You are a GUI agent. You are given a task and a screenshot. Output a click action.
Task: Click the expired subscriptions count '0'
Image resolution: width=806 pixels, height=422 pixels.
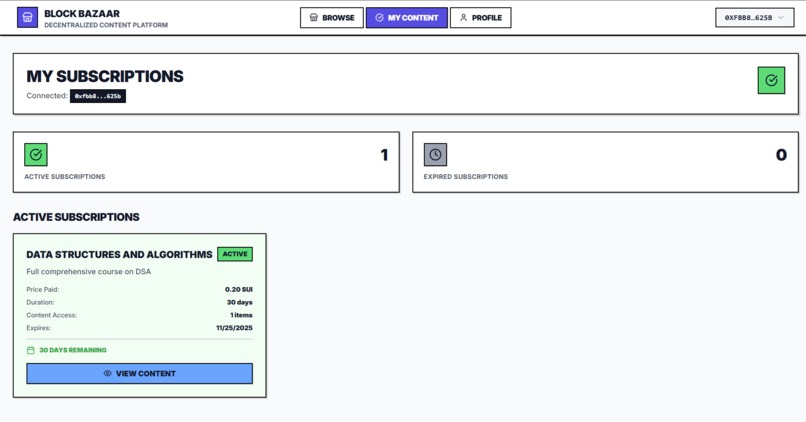click(x=781, y=155)
